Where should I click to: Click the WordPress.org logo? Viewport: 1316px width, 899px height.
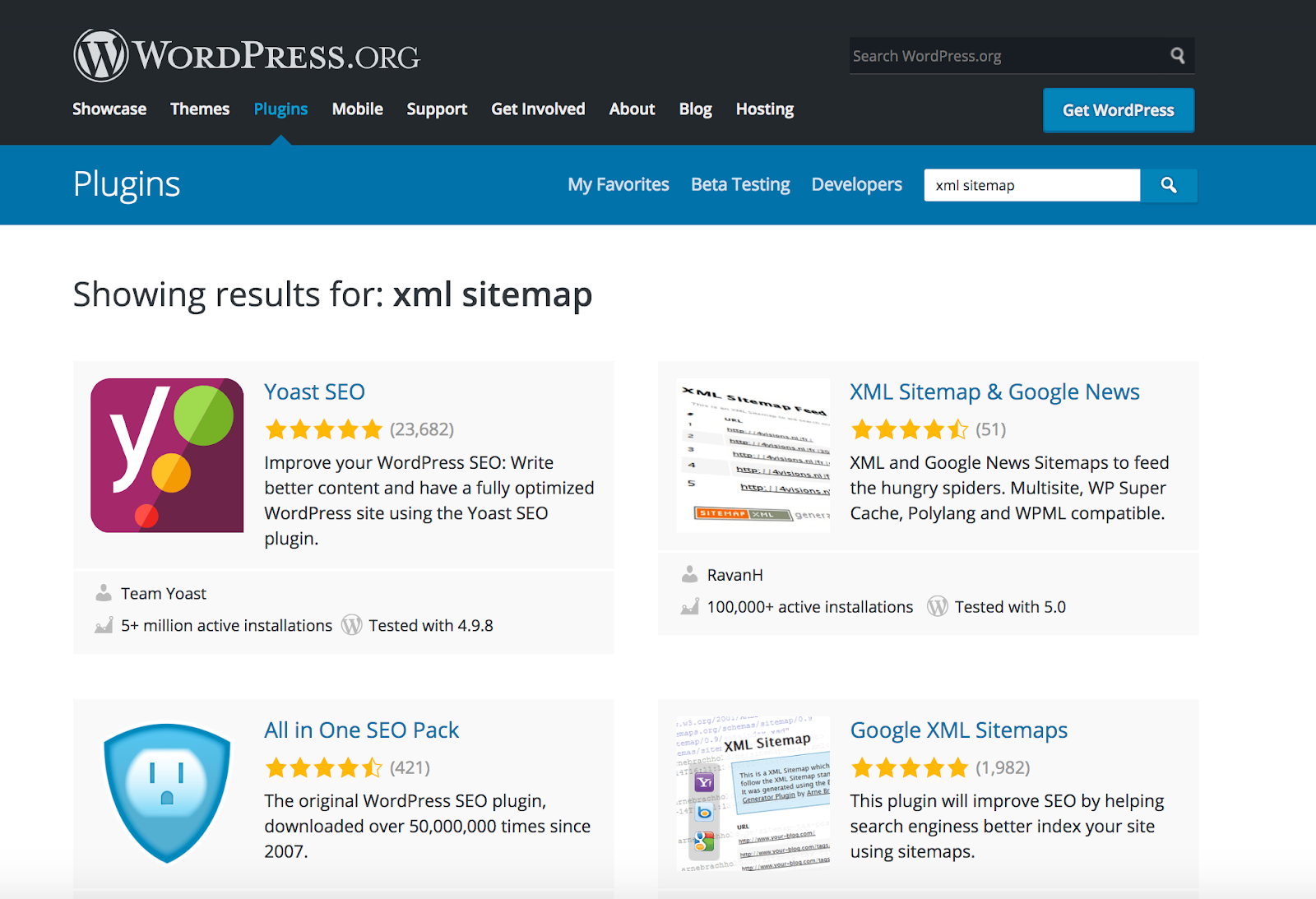click(x=247, y=55)
